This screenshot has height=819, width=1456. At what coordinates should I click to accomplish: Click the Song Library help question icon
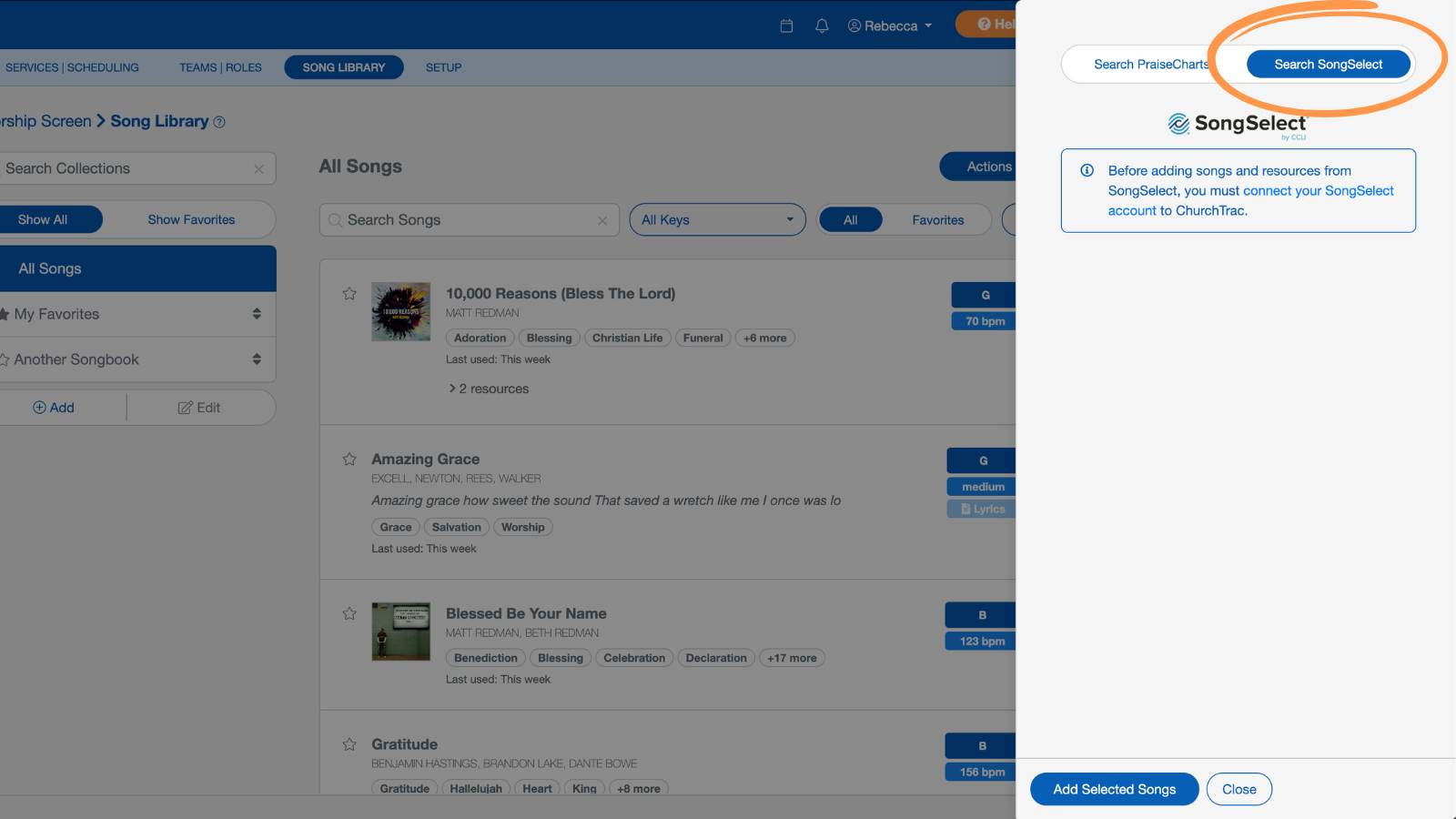pos(219,122)
